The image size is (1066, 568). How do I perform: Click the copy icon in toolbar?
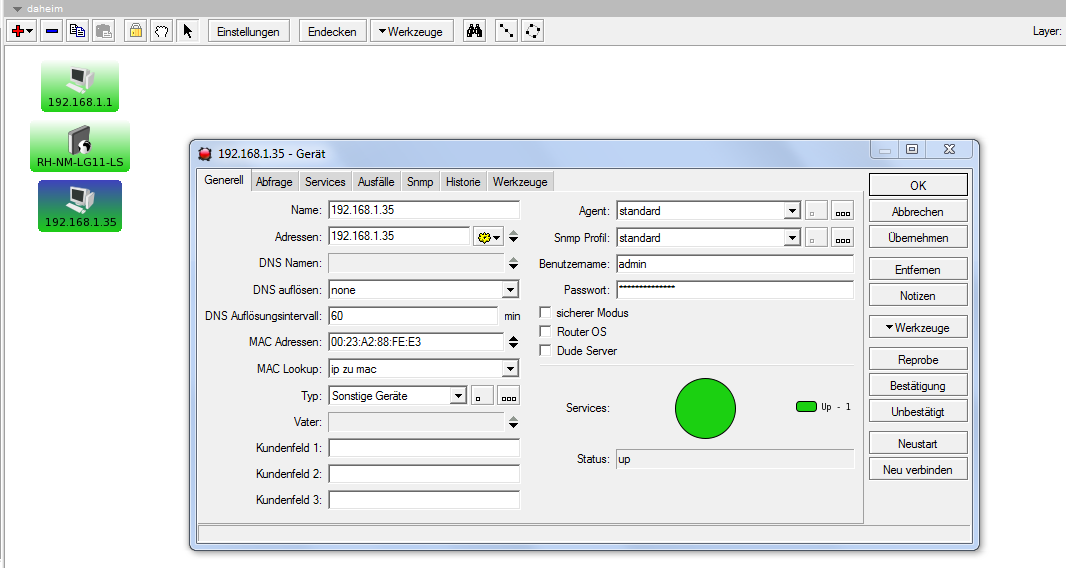[77, 31]
